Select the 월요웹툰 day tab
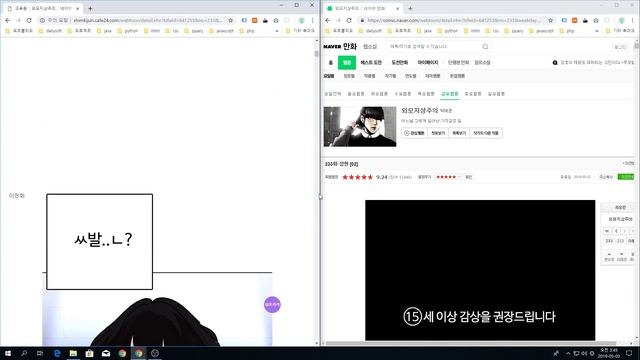The image size is (640, 360). click(x=356, y=94)
